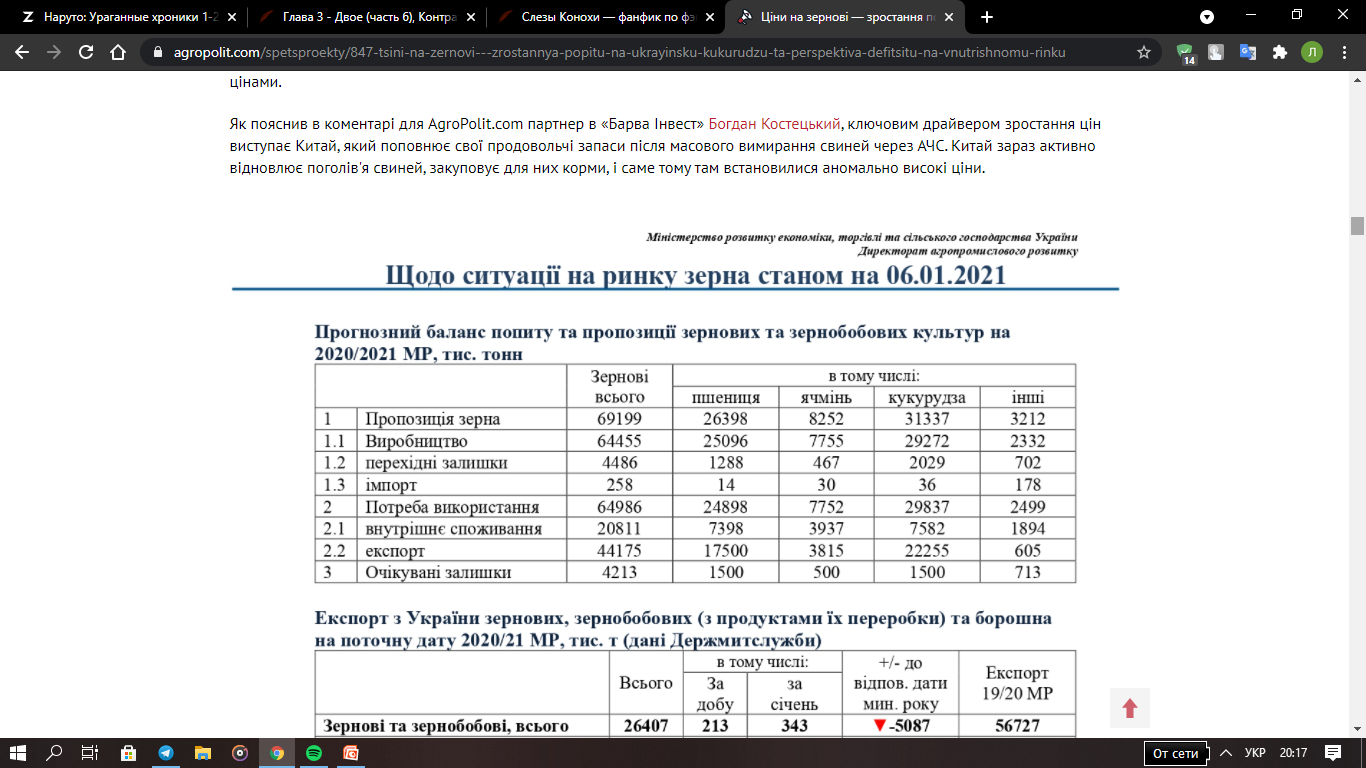1366x768 pixels.
Task: Click the Потреба використання row label
Action: pos(453,507)
